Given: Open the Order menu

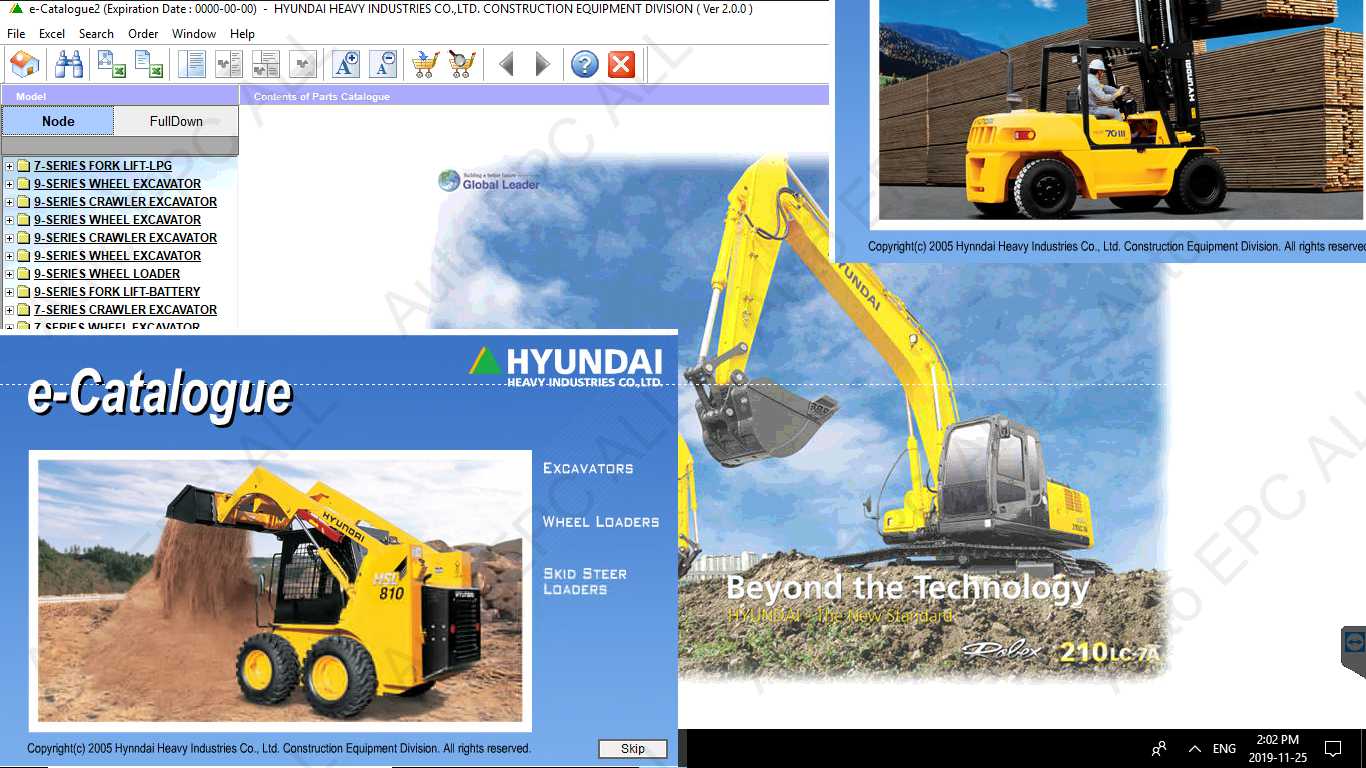Looking at the screenshot, I should (x=143, y=34).
